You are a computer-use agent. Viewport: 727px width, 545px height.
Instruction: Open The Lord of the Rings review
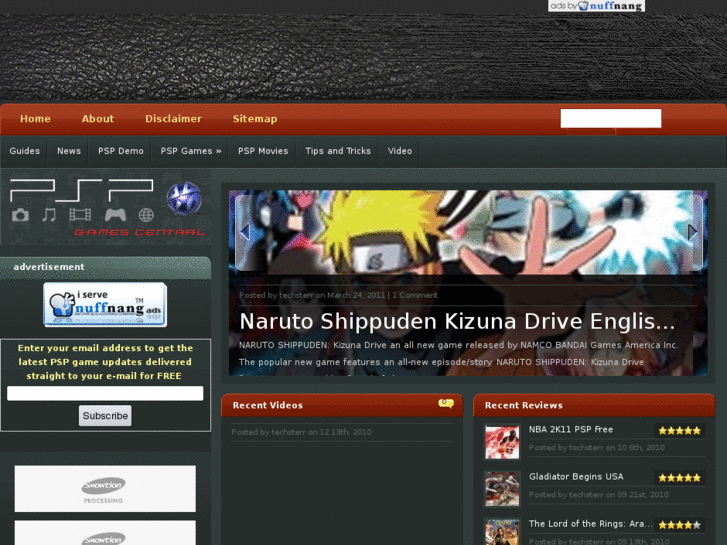(x=591, y=524)
